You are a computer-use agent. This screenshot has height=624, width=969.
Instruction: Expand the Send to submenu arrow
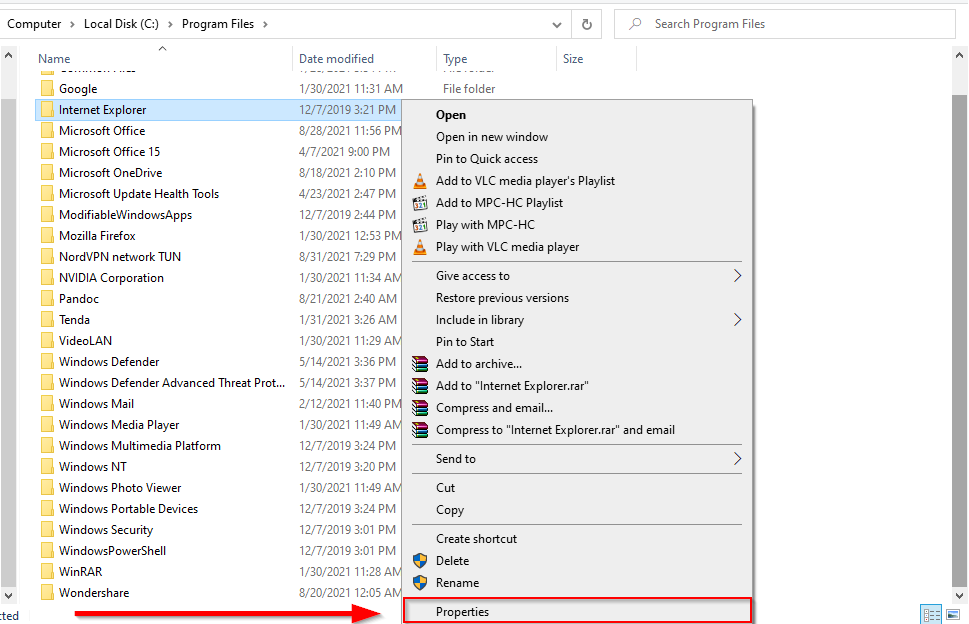pos(737,458)
